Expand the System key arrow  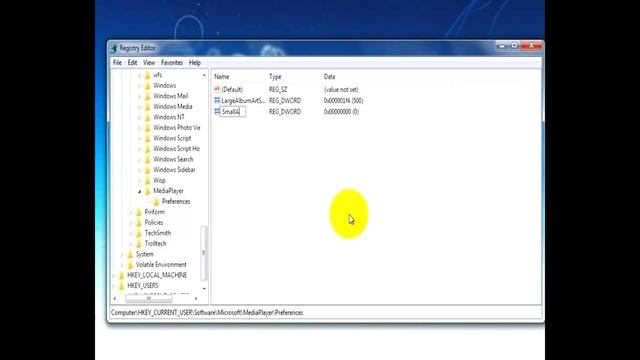(122, 255)
